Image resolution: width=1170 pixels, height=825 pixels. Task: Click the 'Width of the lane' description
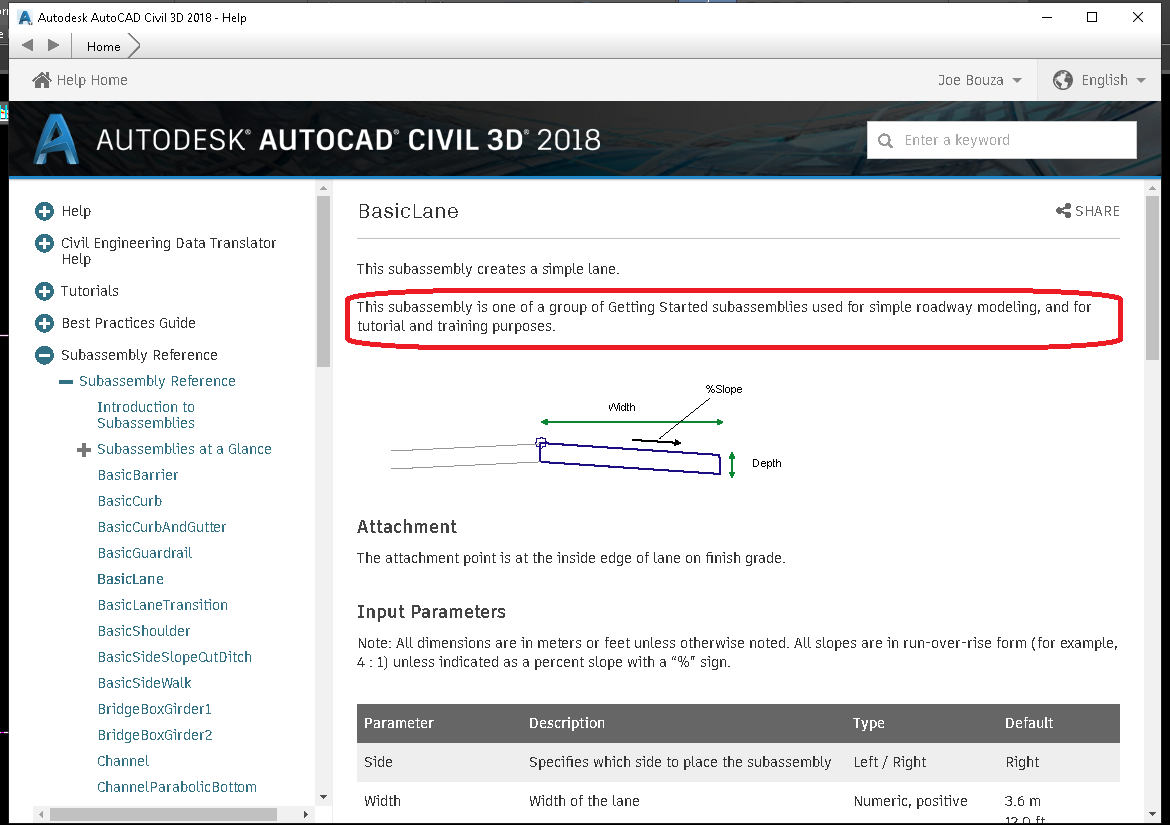coord(584,801)
